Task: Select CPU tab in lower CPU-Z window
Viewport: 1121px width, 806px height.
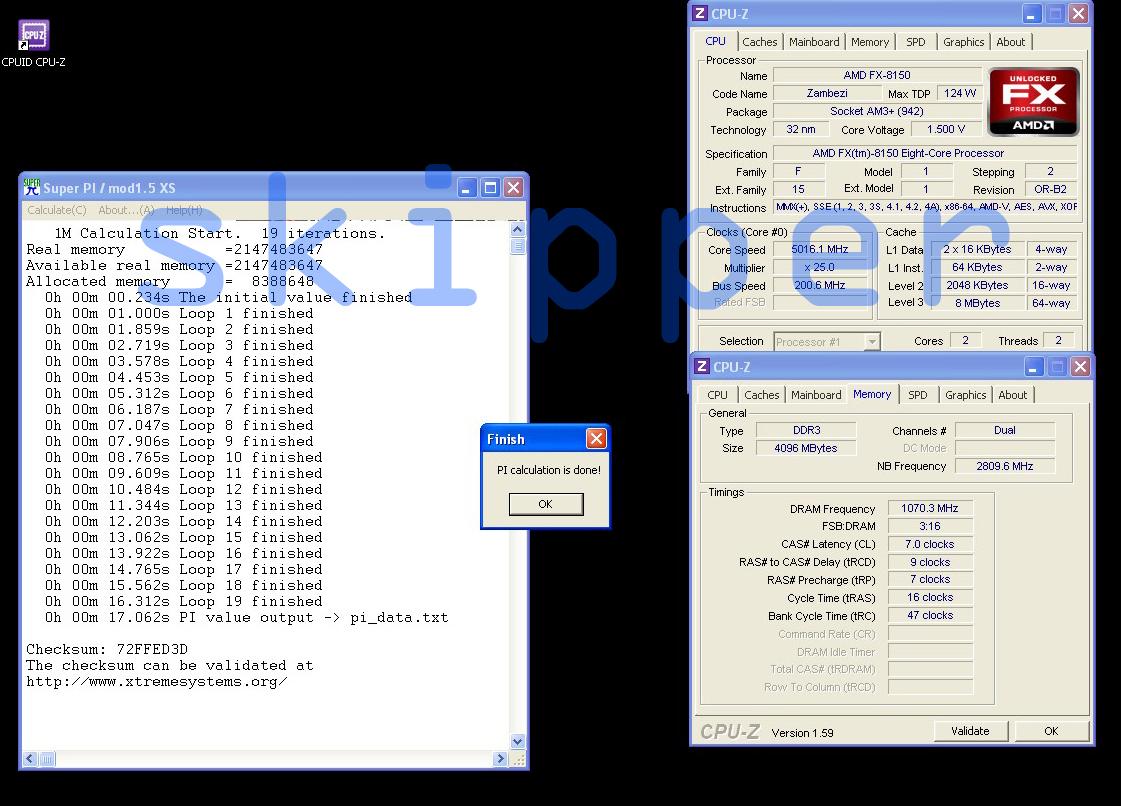Action: 717,395
